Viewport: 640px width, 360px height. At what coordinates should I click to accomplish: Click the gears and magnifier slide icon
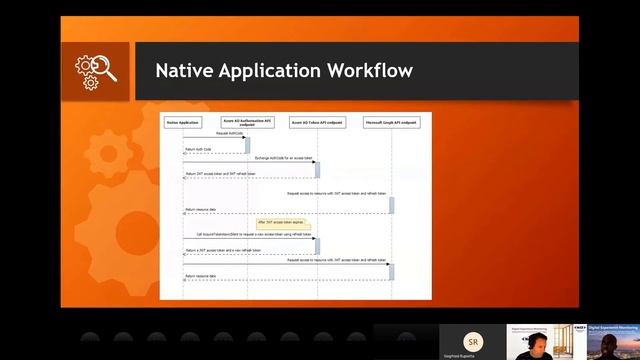tap(96, 72)
